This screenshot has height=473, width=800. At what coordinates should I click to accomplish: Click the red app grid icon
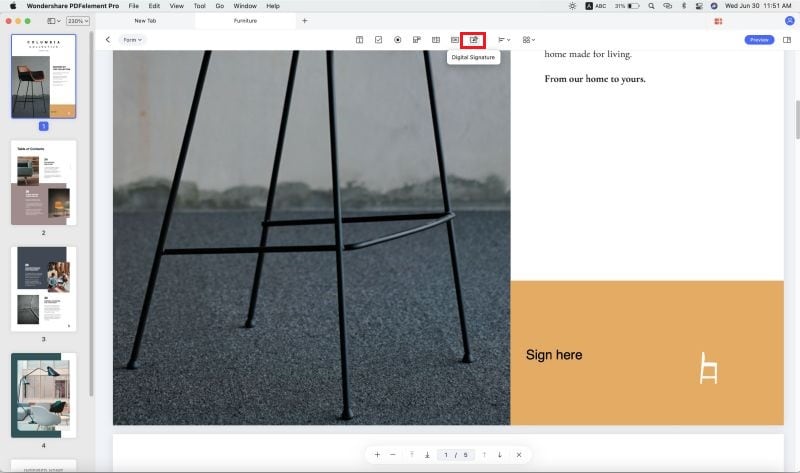click(718, 21)
